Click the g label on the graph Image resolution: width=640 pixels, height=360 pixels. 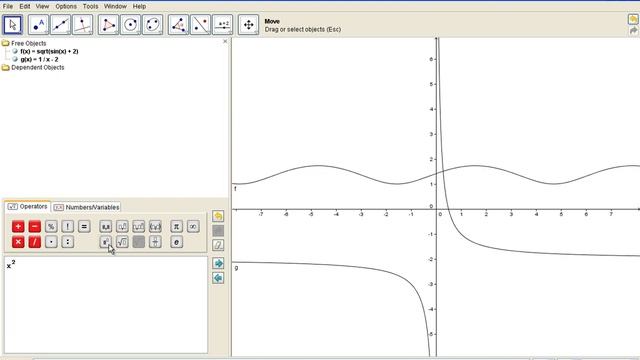[x=236, y=268]
